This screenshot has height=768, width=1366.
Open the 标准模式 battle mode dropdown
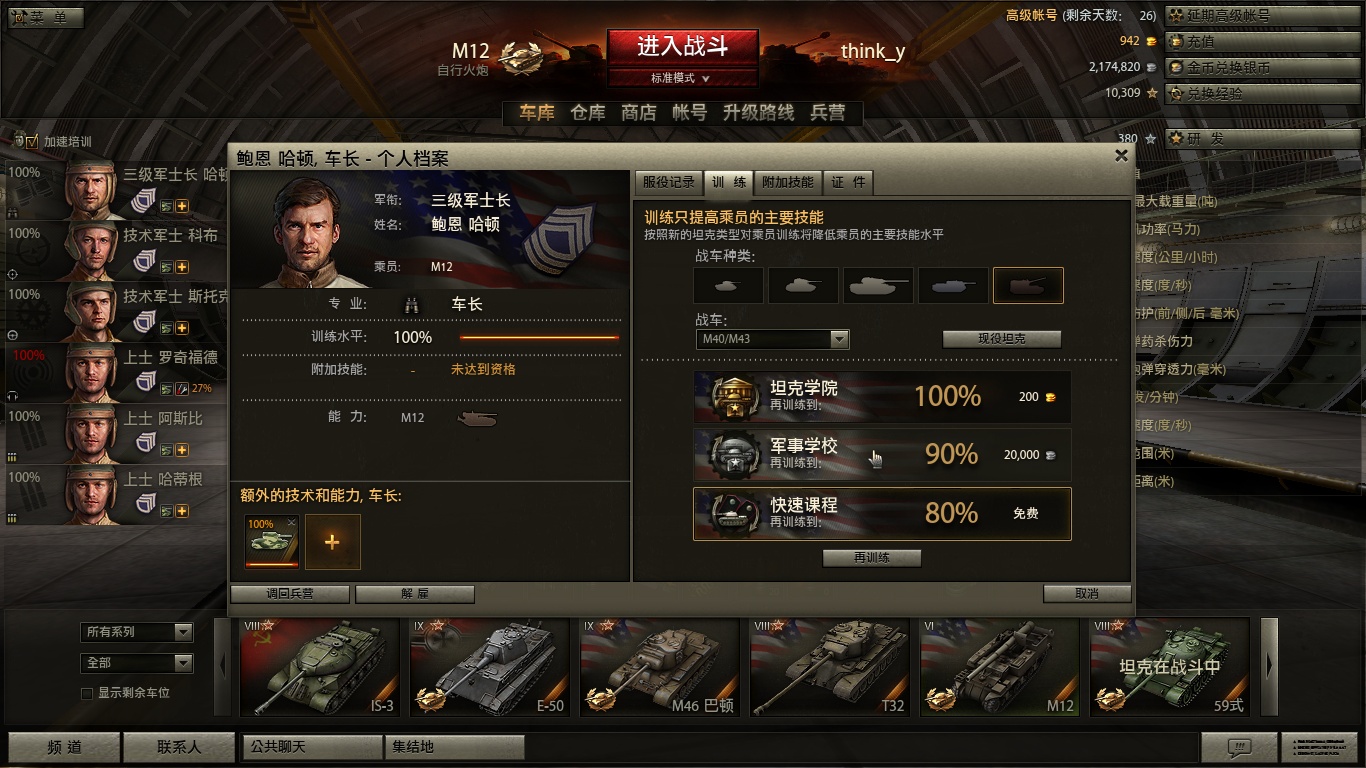pyautogui.click(x=681, y=78)
